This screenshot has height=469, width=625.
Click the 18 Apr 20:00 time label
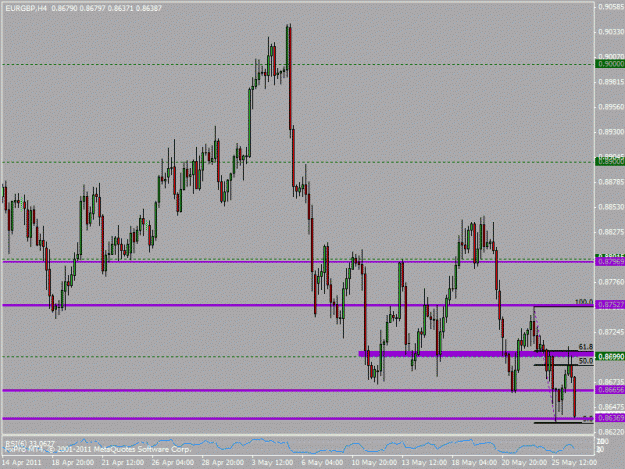pos(73,463)
